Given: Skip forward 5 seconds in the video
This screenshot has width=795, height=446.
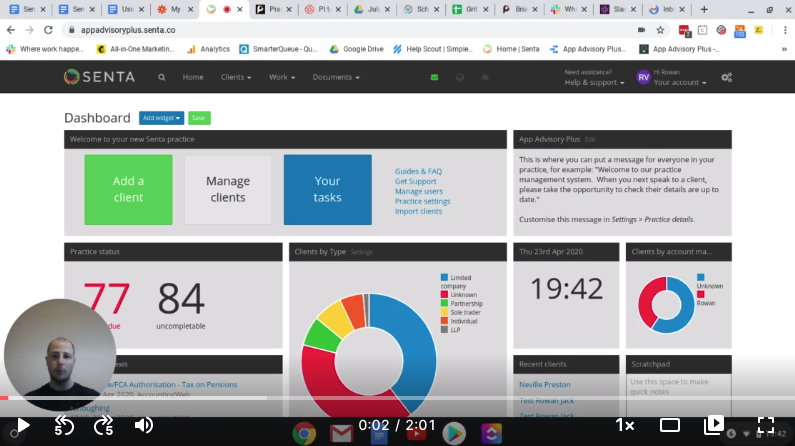Looking at the screenshot, I should pyautogui.click(x=103, y=426).
